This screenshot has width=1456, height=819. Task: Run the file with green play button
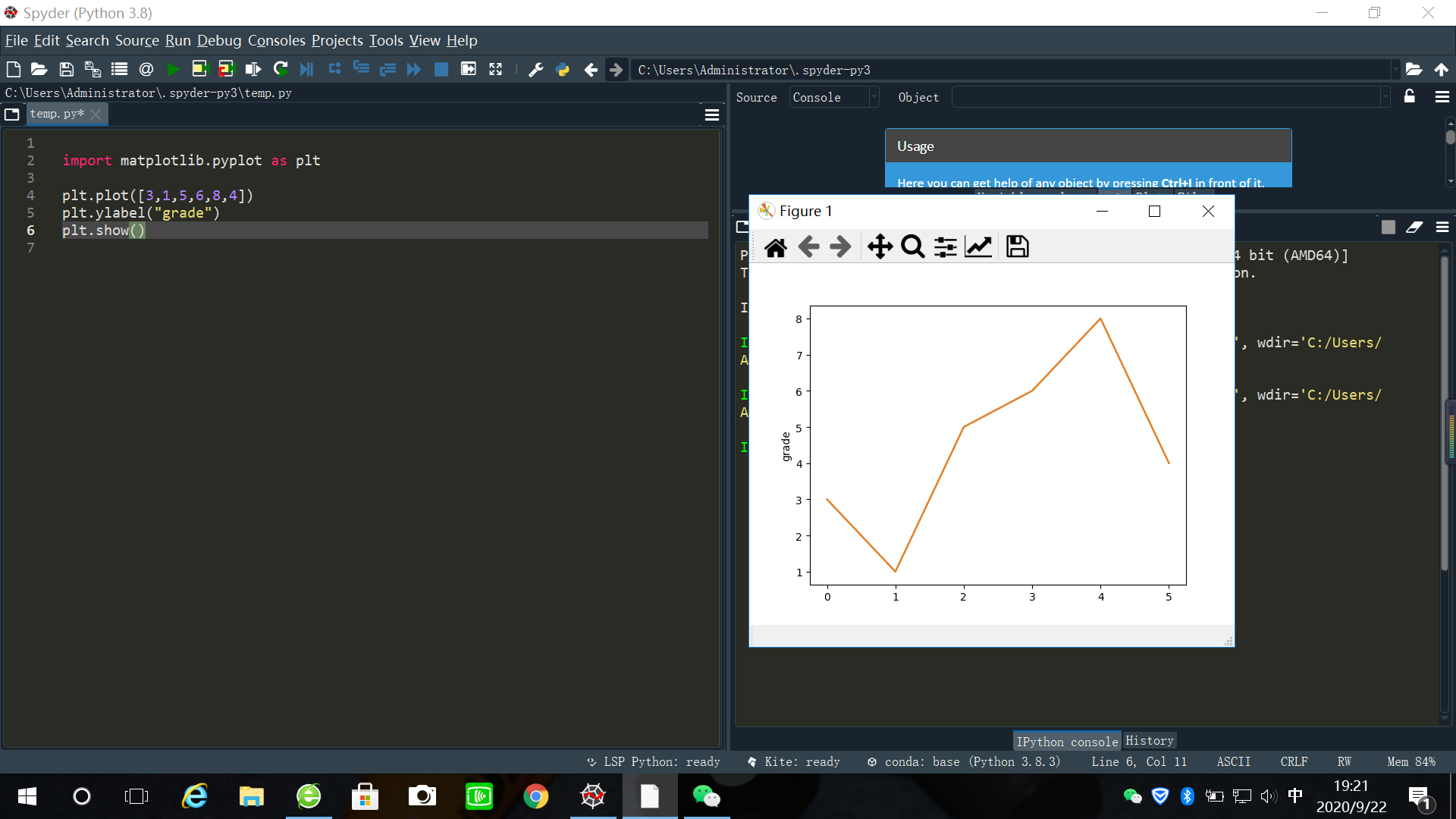point(173,70)
